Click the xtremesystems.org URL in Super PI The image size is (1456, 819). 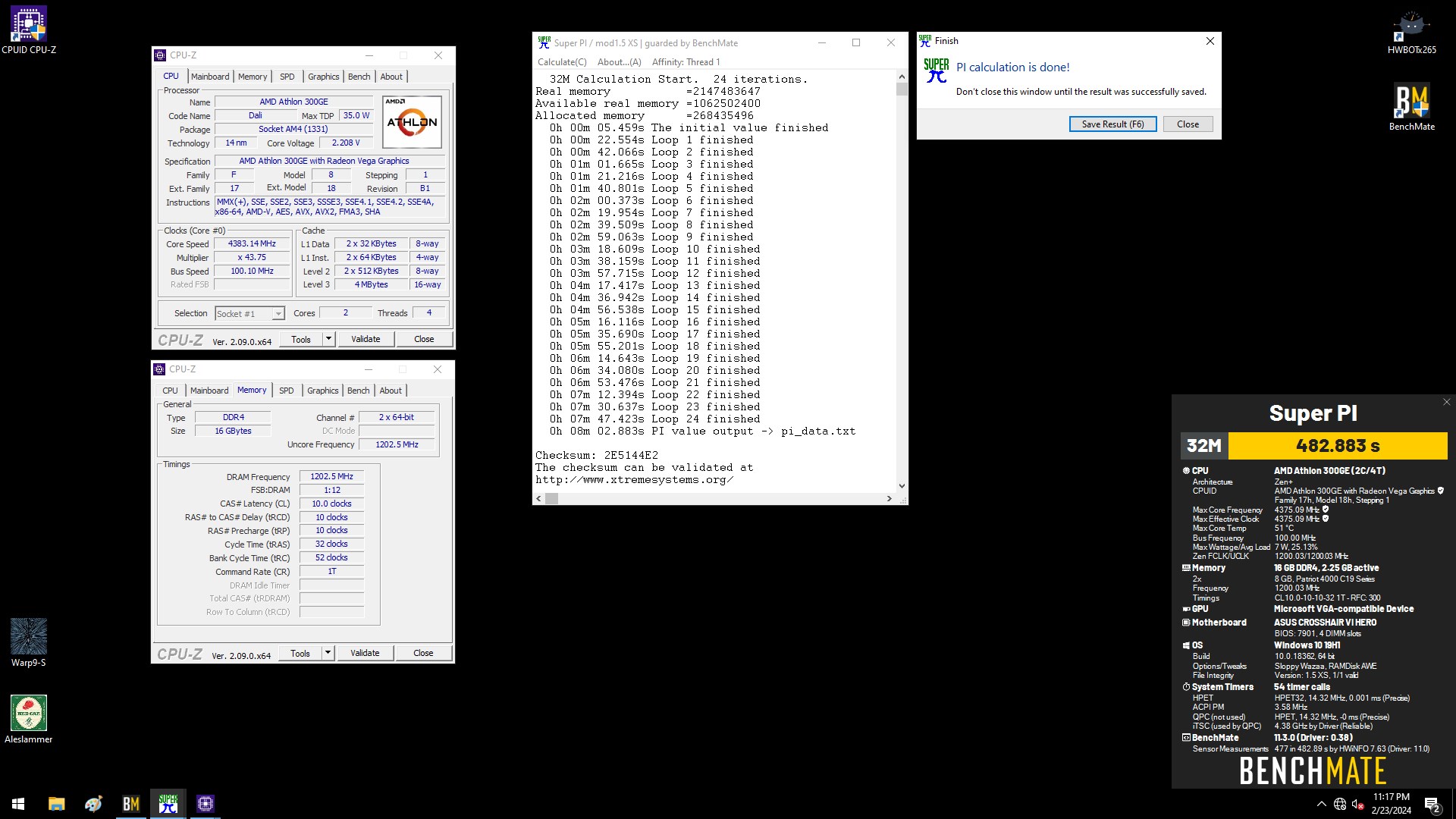(634, 480)
